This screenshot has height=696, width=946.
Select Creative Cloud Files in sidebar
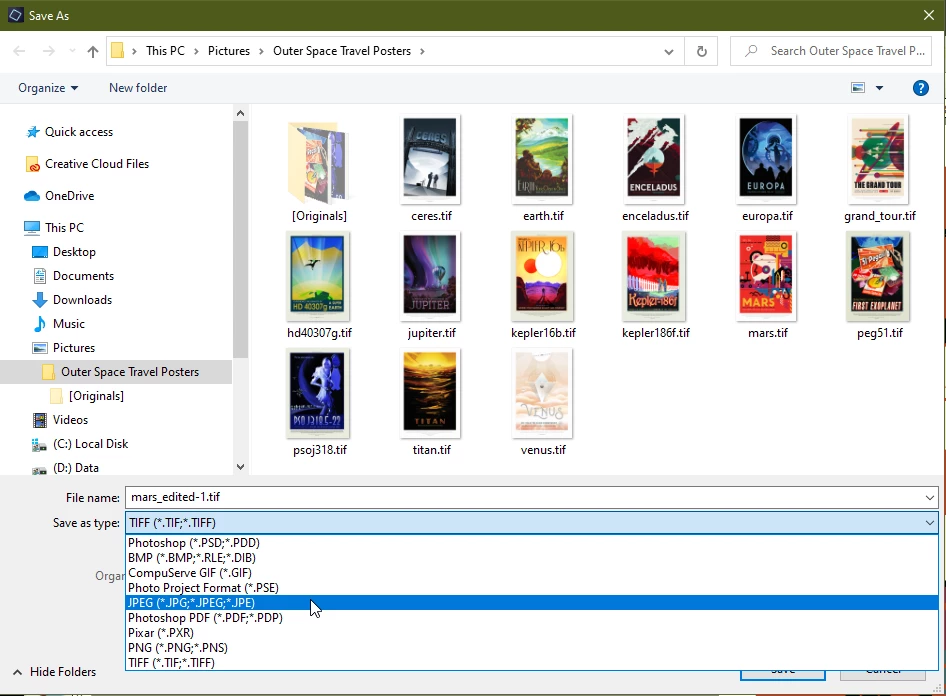point(97,164)
